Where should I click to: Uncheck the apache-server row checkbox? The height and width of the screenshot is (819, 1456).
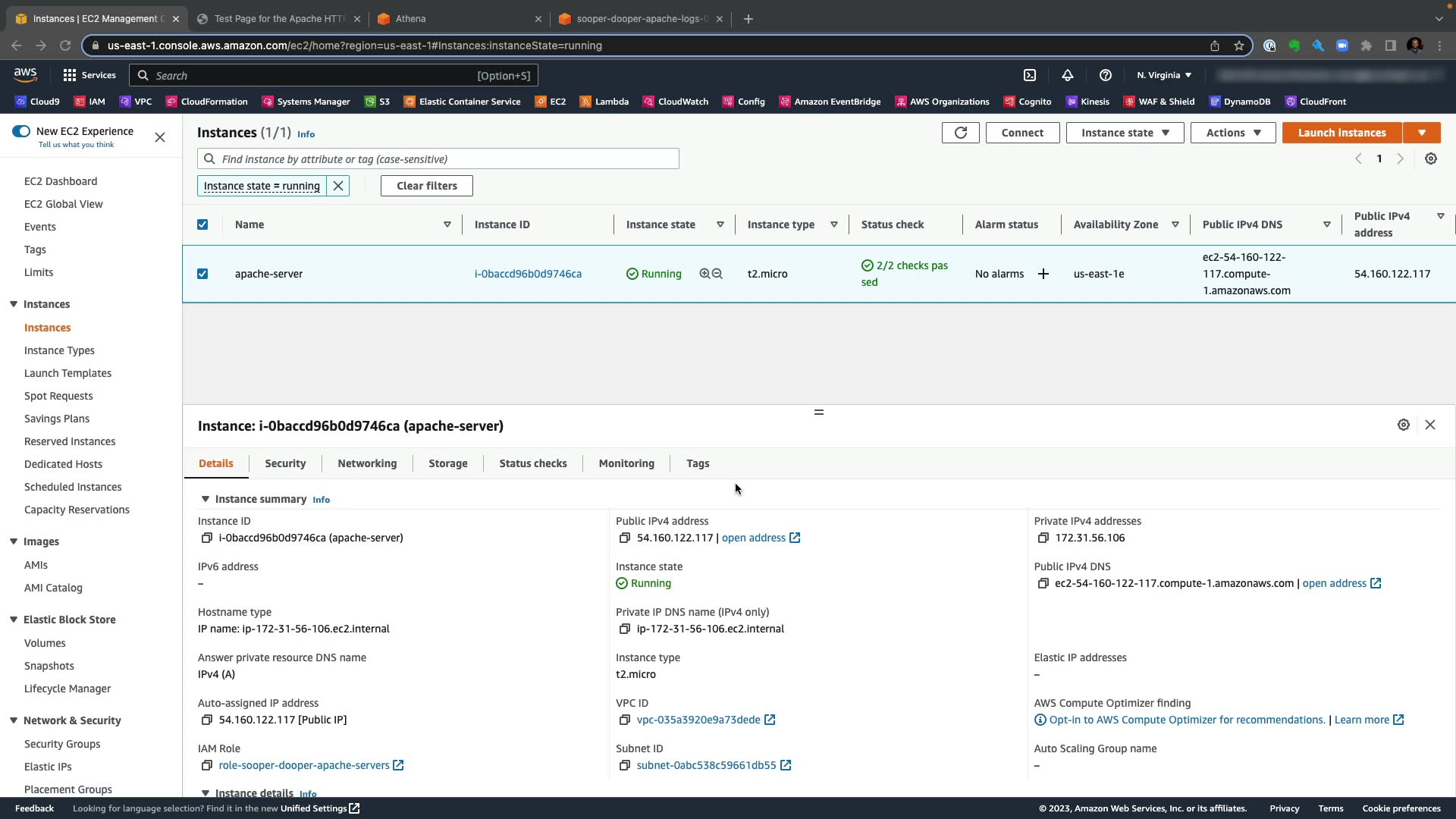(202, 274)
